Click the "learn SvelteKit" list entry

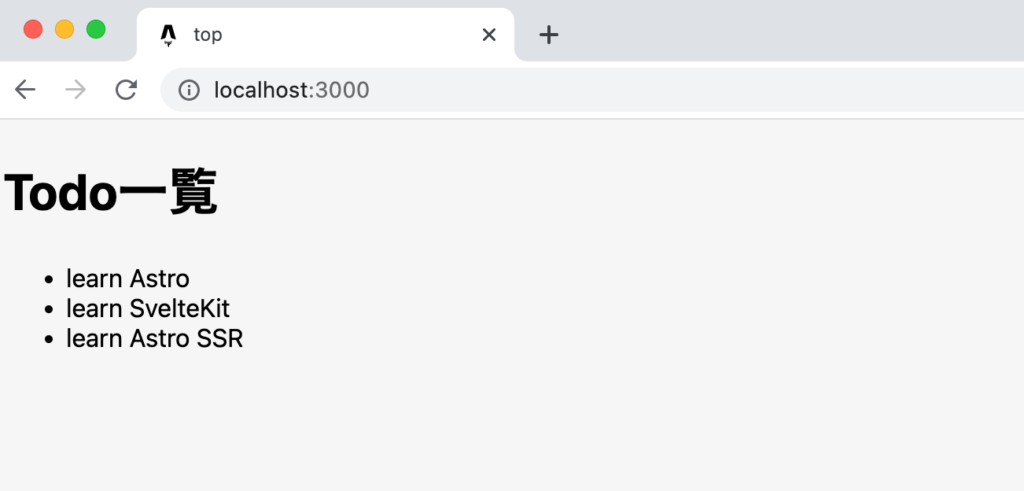(x=148, y=308)
